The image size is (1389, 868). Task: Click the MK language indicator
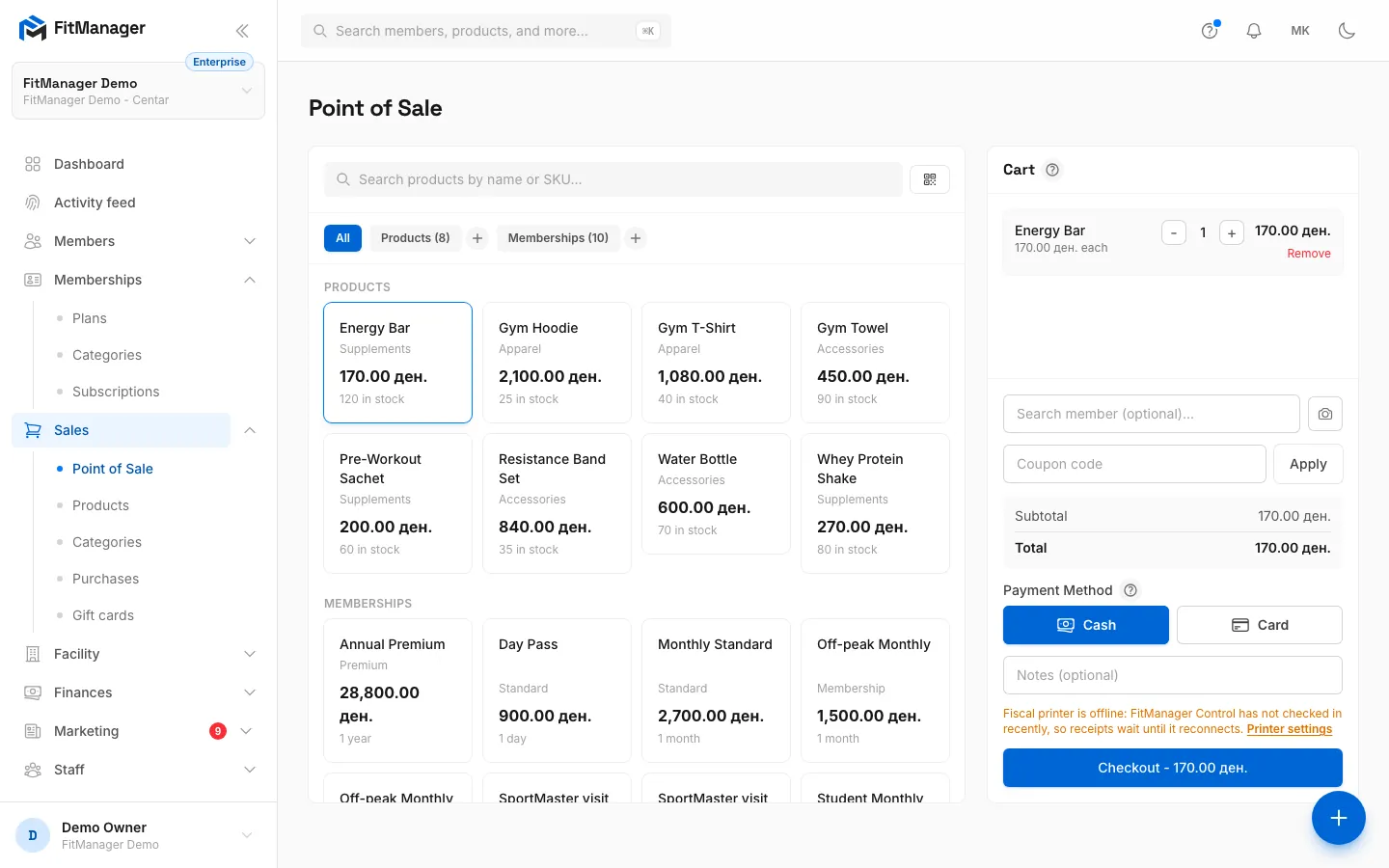(x=1300, y=31)
